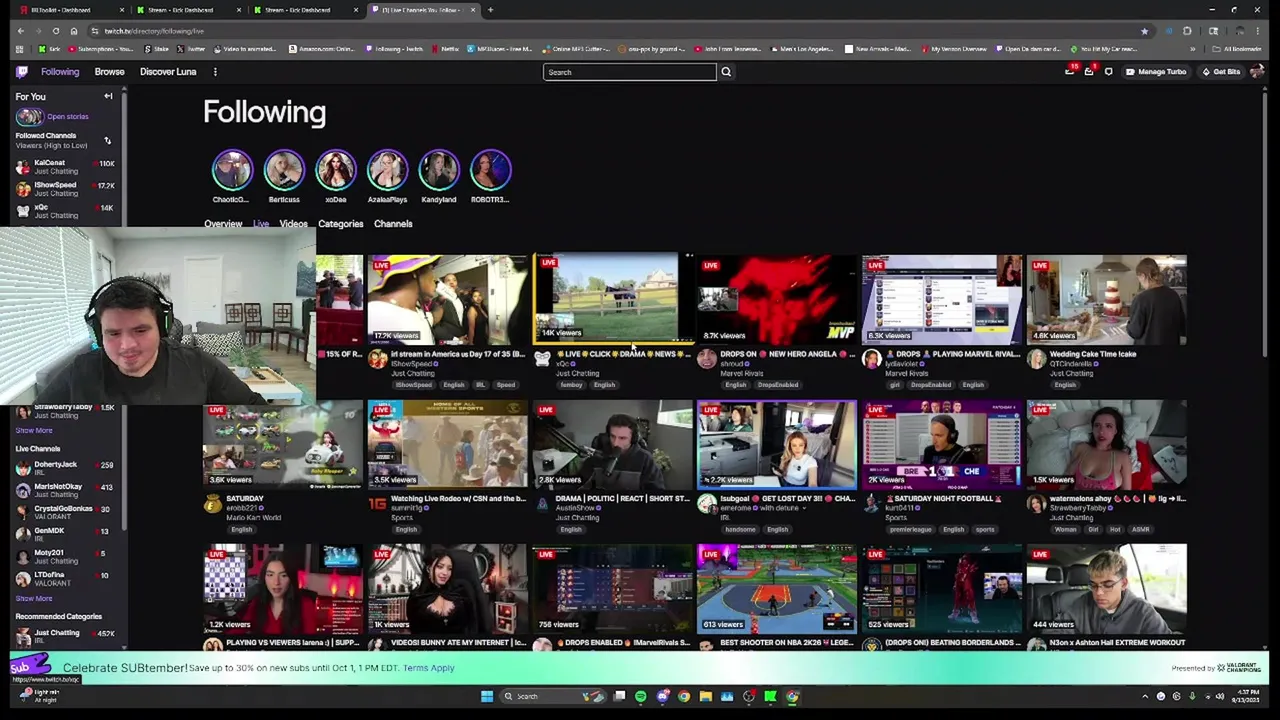Click Show More under Live Channels
The image size is (1280, 720).
pyautogui.click(x=34, y=598)
